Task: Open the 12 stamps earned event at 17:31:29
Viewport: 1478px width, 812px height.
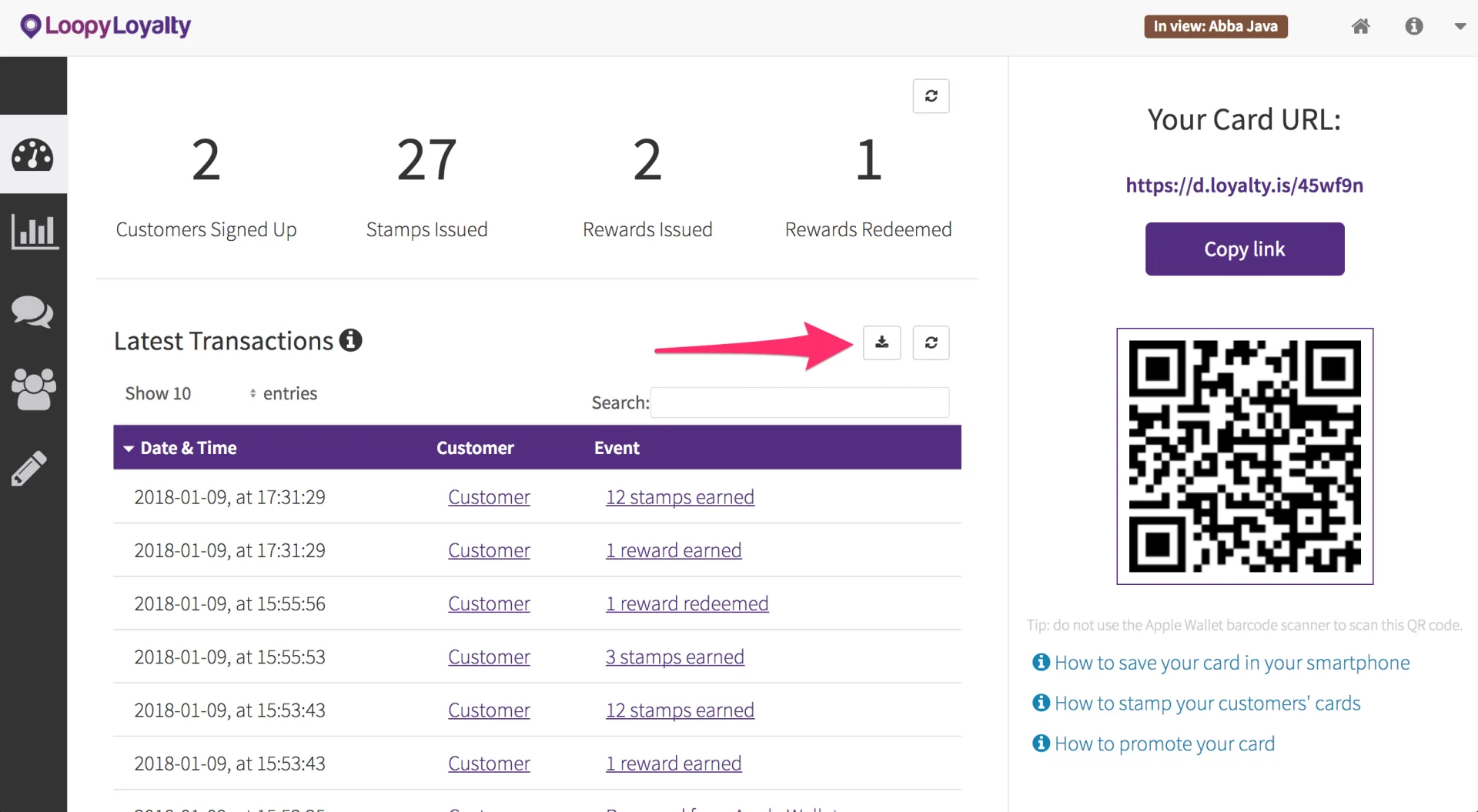Action: 680,497
